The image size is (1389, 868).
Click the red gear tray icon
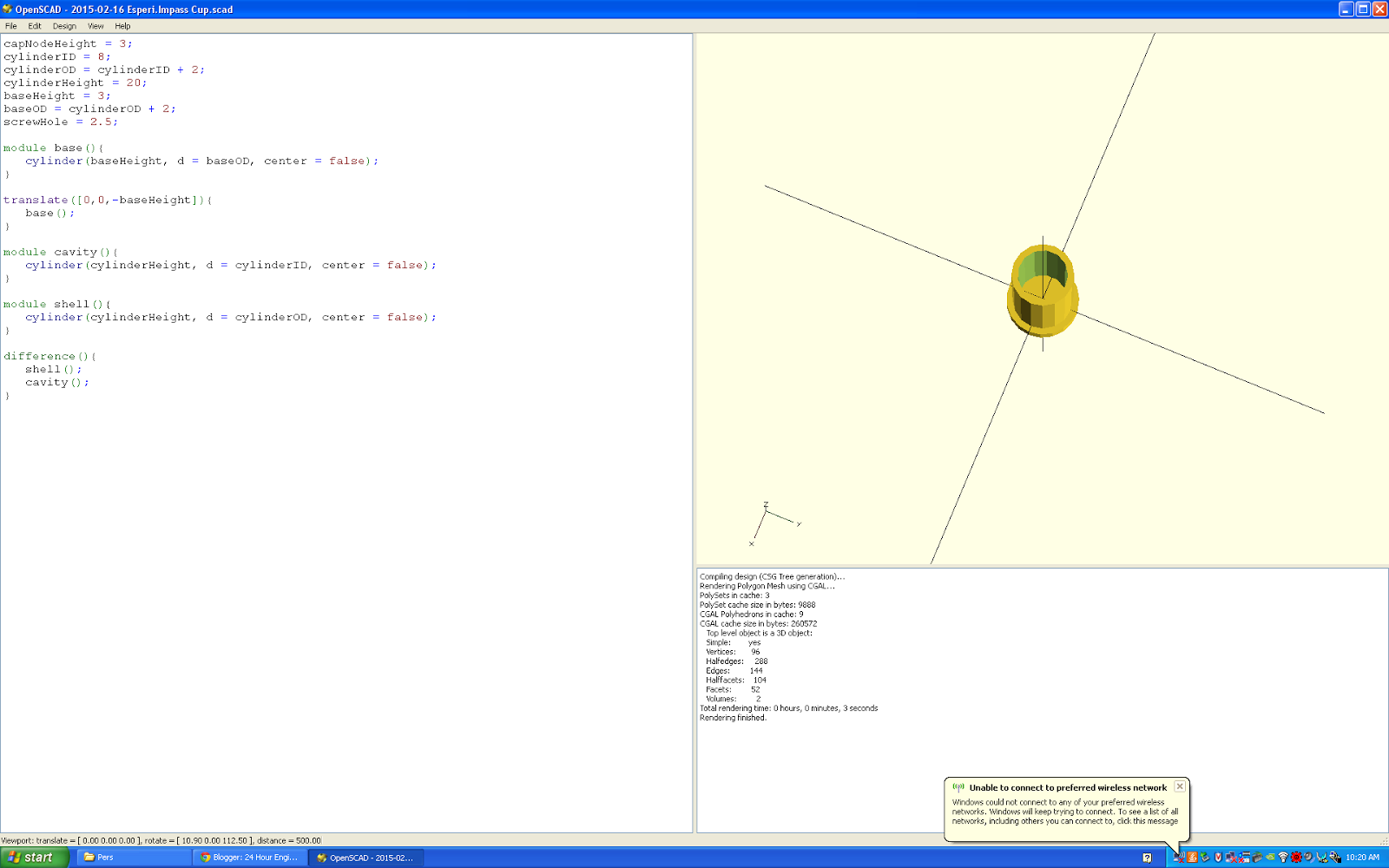pyautogui.click(x=1296, y=858)
